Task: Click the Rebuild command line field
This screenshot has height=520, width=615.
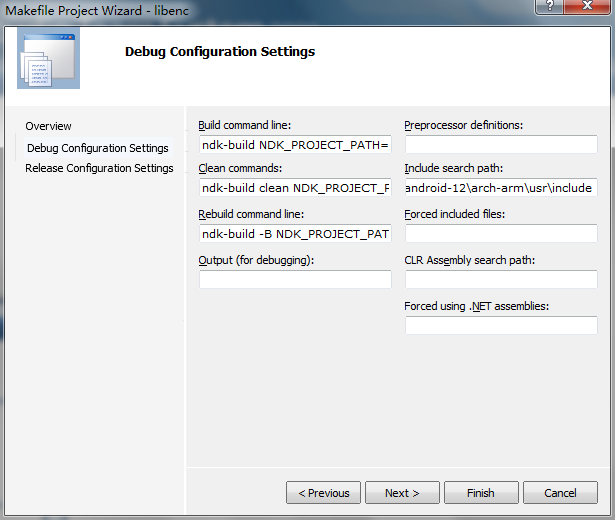Action: point(294,234)
